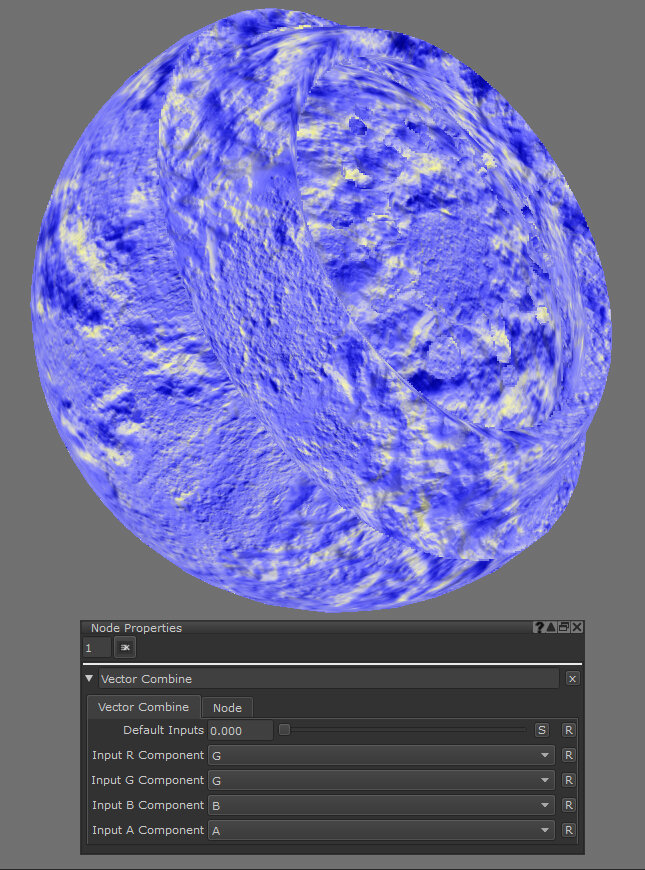This screenshot has width=645, height=870.
Task: Switch to the Node tab
Action: [x=227, y=707]
